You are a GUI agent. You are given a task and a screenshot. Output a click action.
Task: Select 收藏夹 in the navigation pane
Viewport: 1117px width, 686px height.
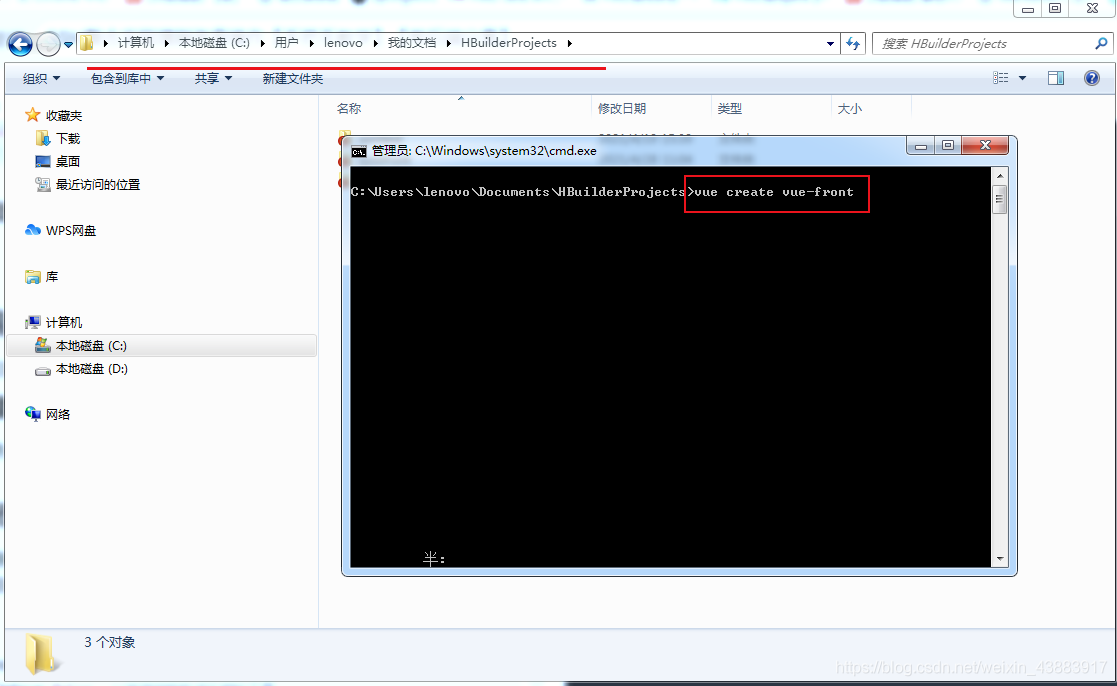[64, 115]
